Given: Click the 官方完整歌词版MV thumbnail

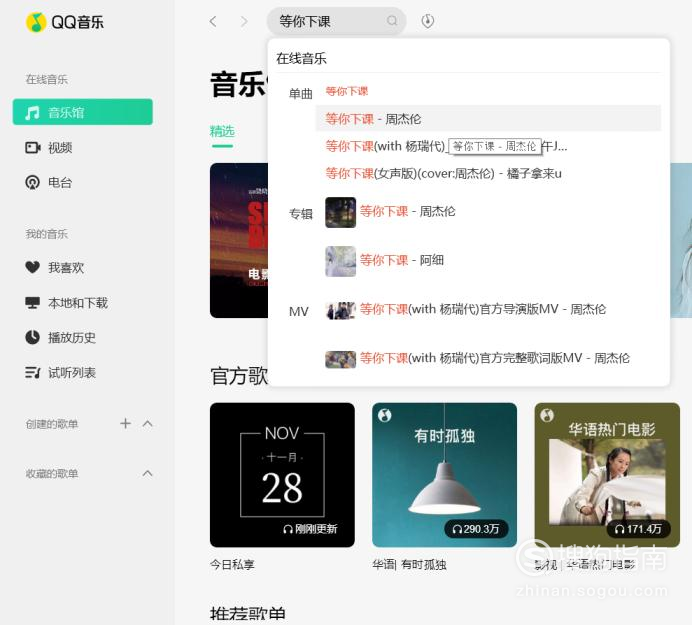Looking at the screenshot, I should coord(340,359).
